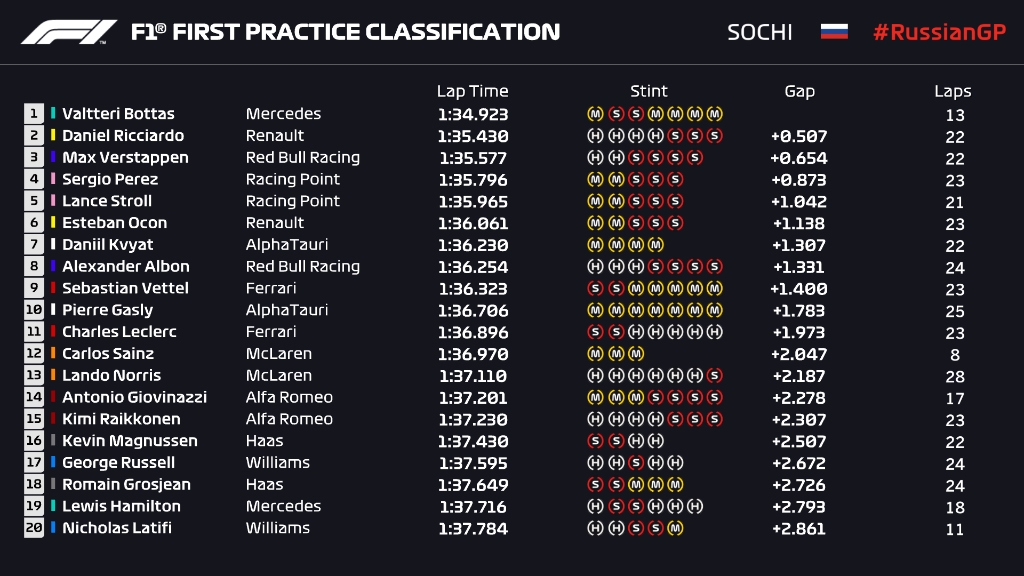Click the #RussianGP hashtag
Image resolution: width=1024 pixels, height=576 pixels.
point(938,32)
